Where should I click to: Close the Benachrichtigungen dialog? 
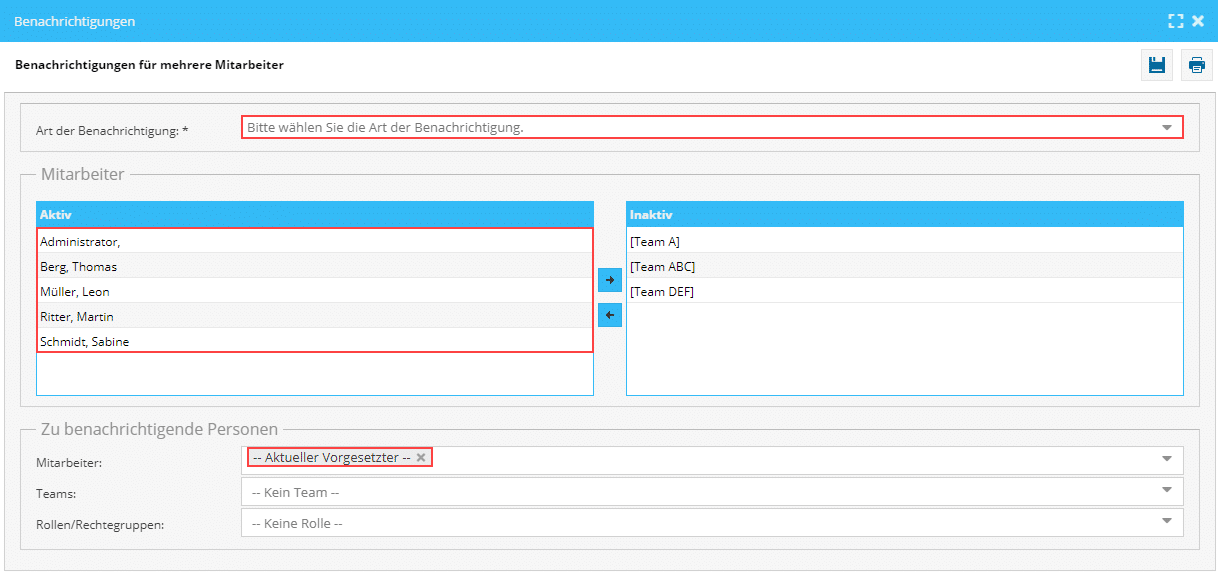pos(1198,21)
